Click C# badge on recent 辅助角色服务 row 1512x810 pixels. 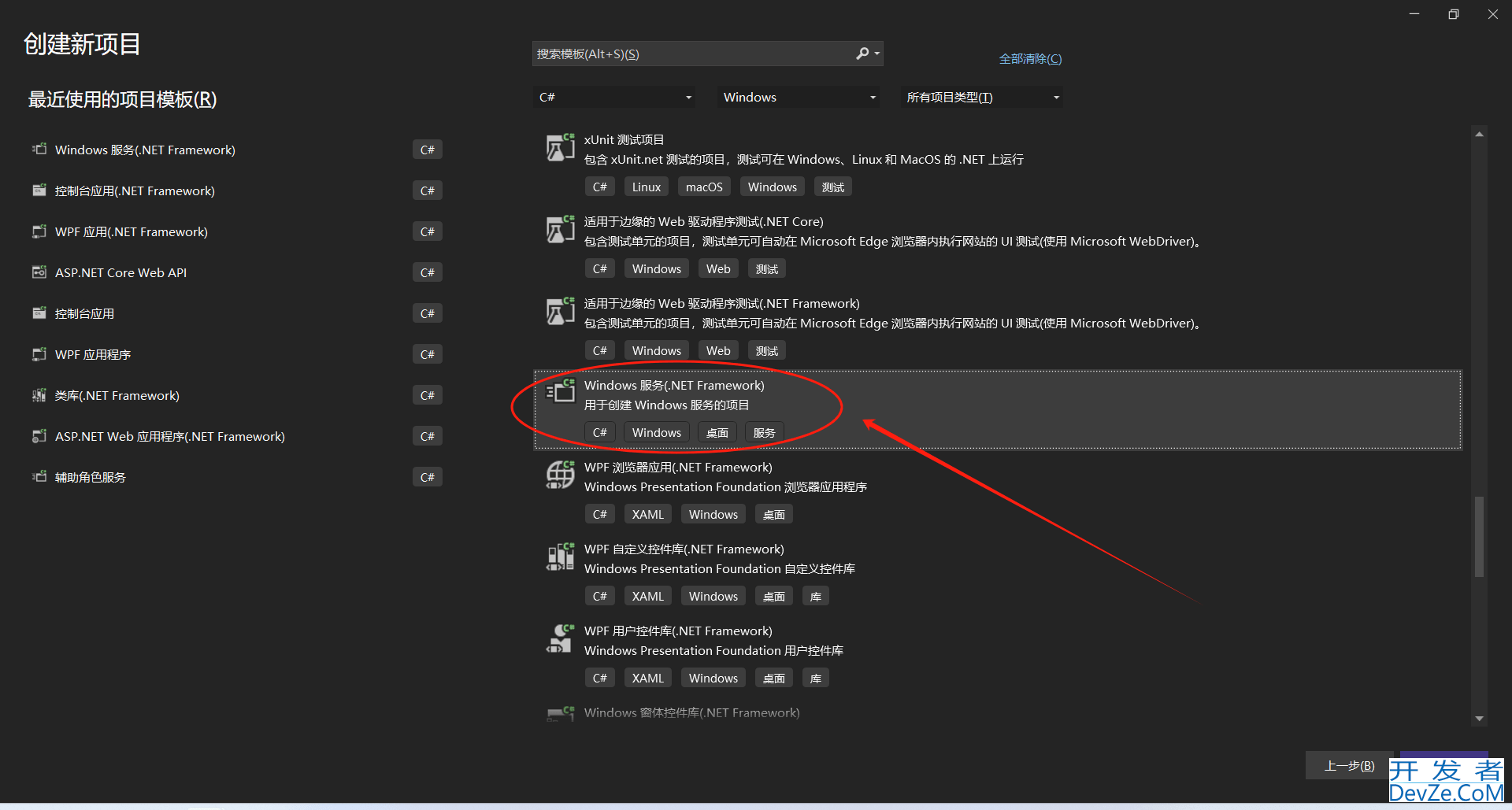click(x=428, y=477)
